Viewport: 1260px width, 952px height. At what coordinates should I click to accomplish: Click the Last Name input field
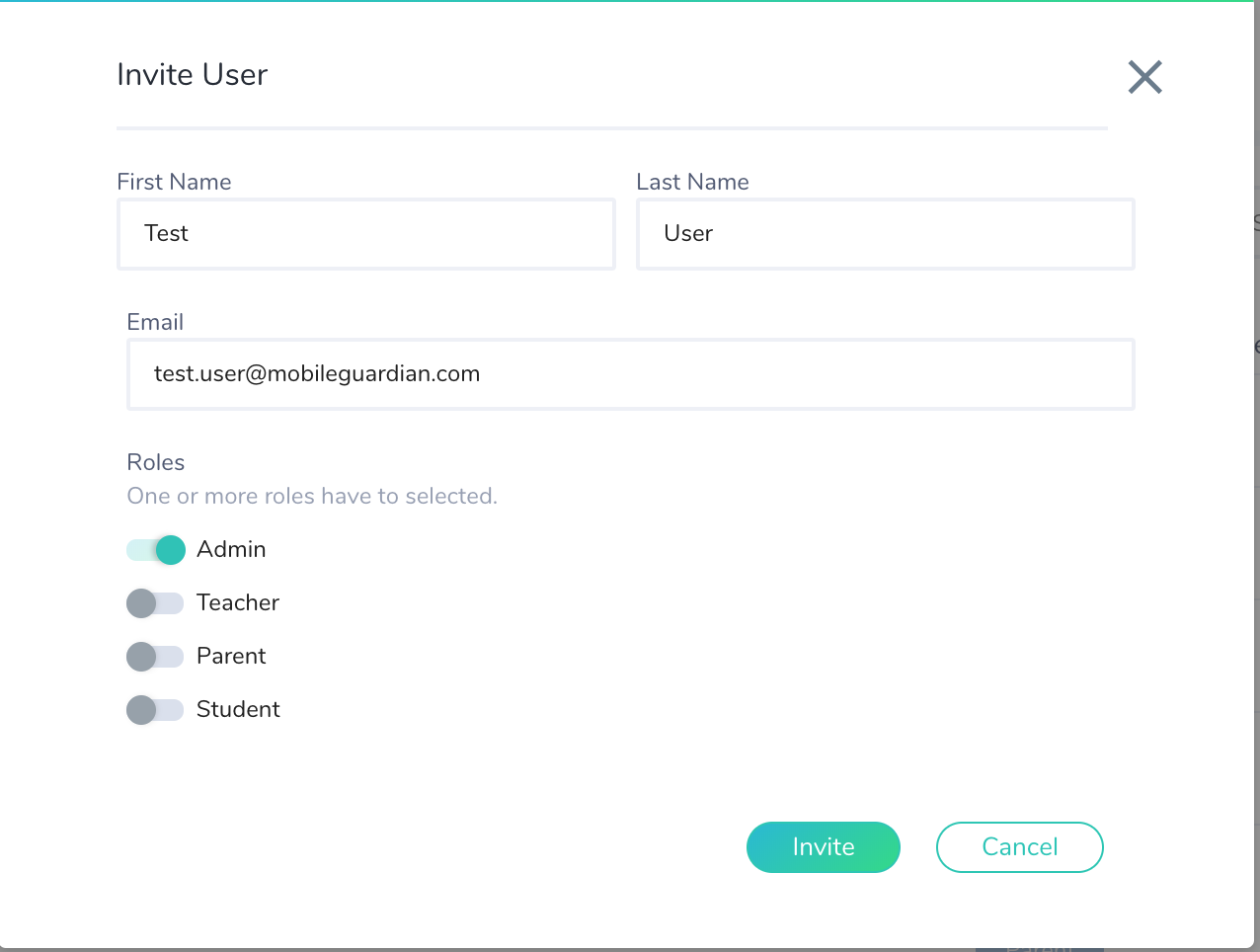886,234
